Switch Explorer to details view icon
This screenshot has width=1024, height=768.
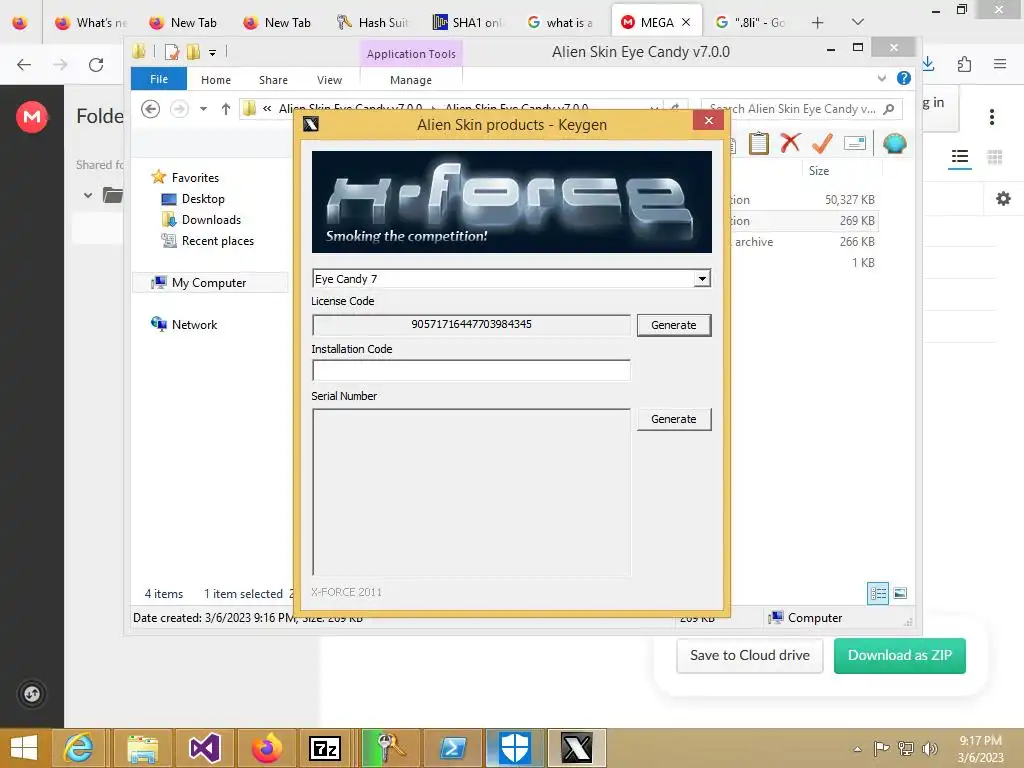(878, 594)
